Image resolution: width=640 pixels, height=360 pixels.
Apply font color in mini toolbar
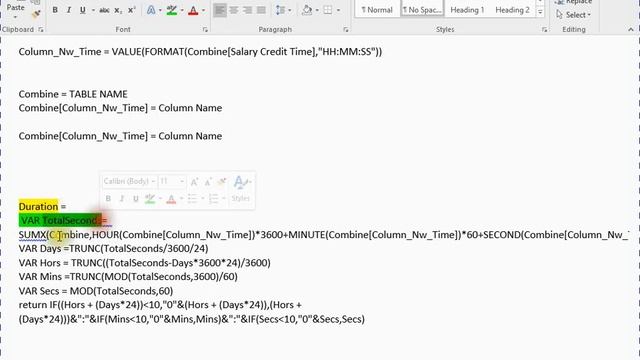tap(171, 198)
